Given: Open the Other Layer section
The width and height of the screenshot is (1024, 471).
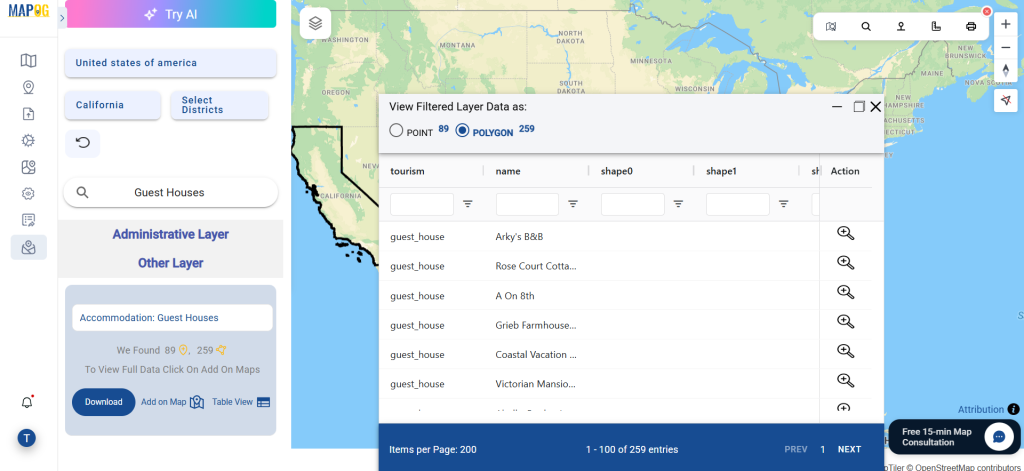Looking at the screenshot, I should (x=170, y=263).
